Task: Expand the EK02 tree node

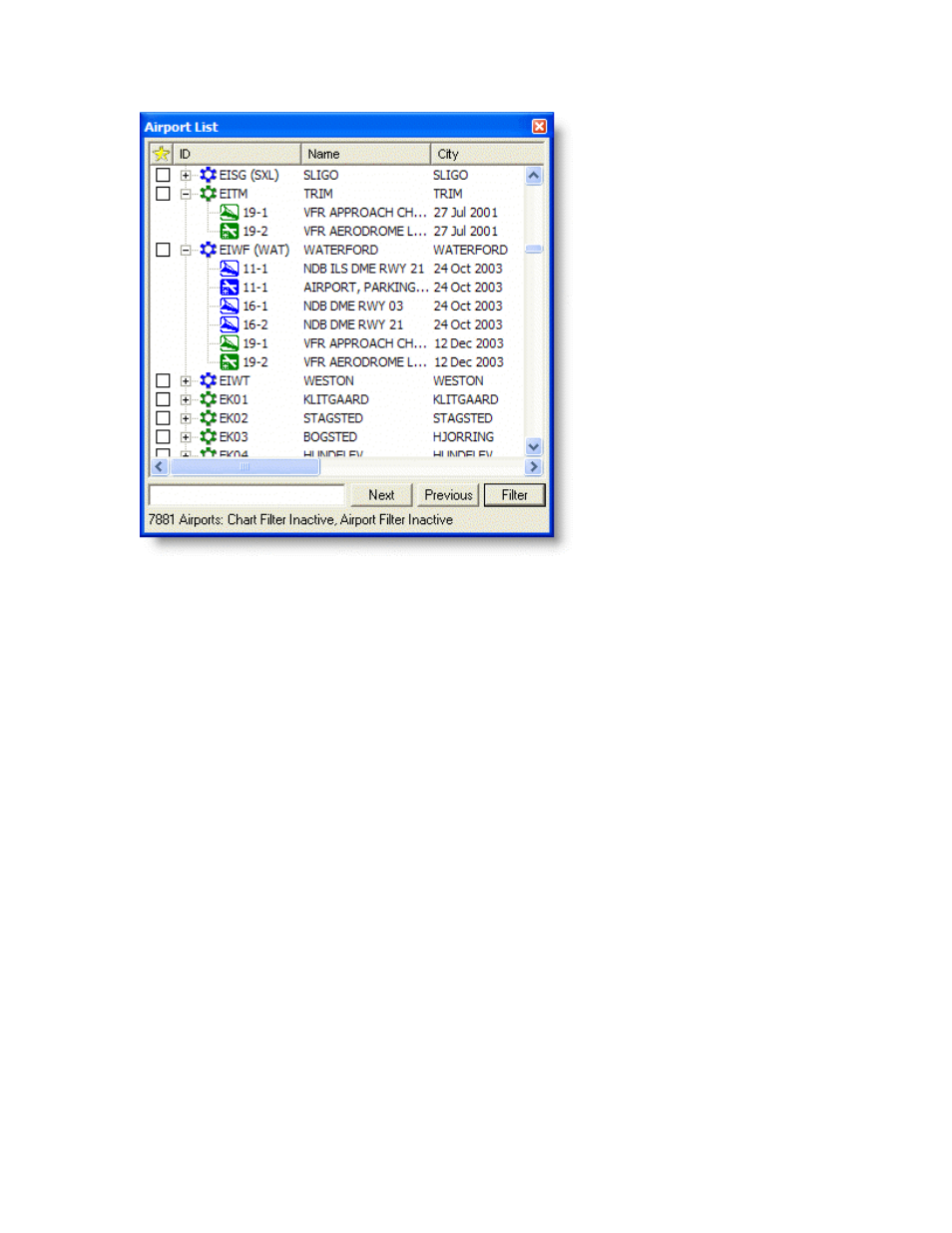Action: tap(186, 419)
